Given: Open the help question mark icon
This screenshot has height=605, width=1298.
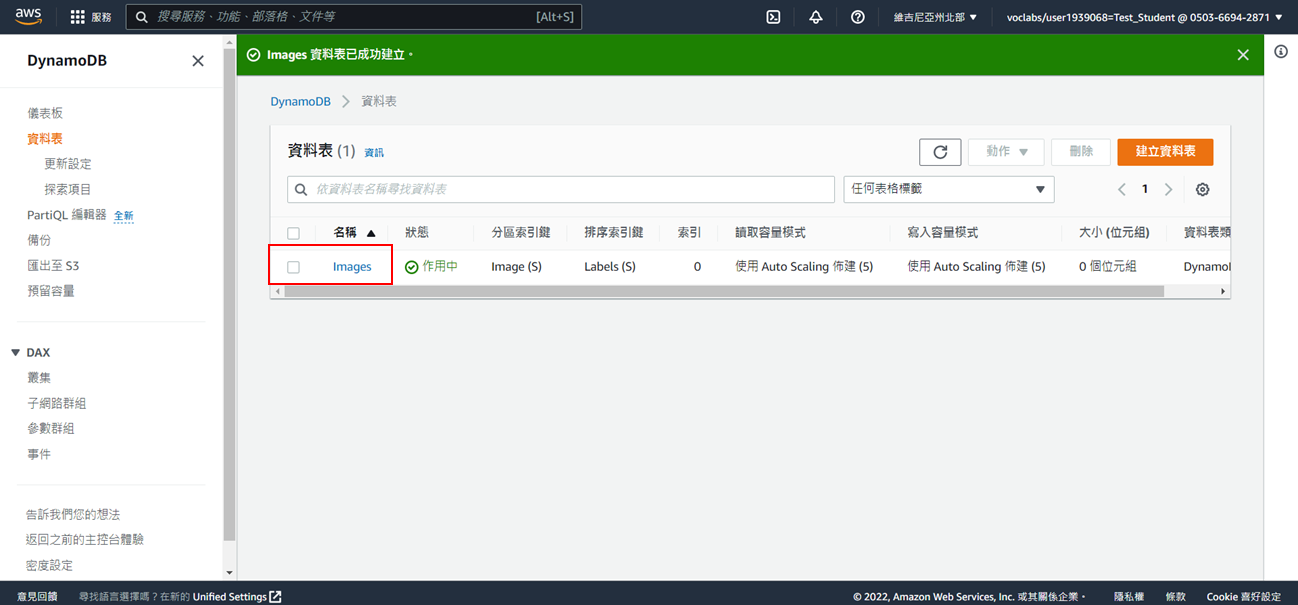Looking at the screenshot, I should point(858,17).
